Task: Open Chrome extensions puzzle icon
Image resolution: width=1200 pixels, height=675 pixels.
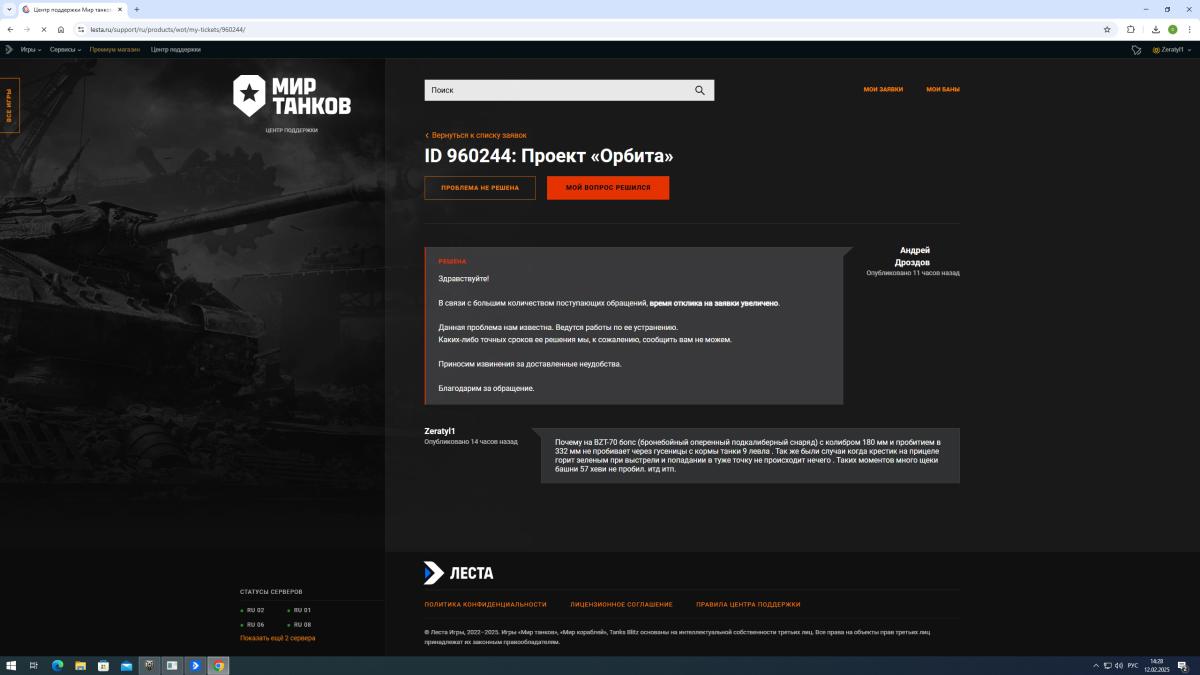Action: (1131, 29)
